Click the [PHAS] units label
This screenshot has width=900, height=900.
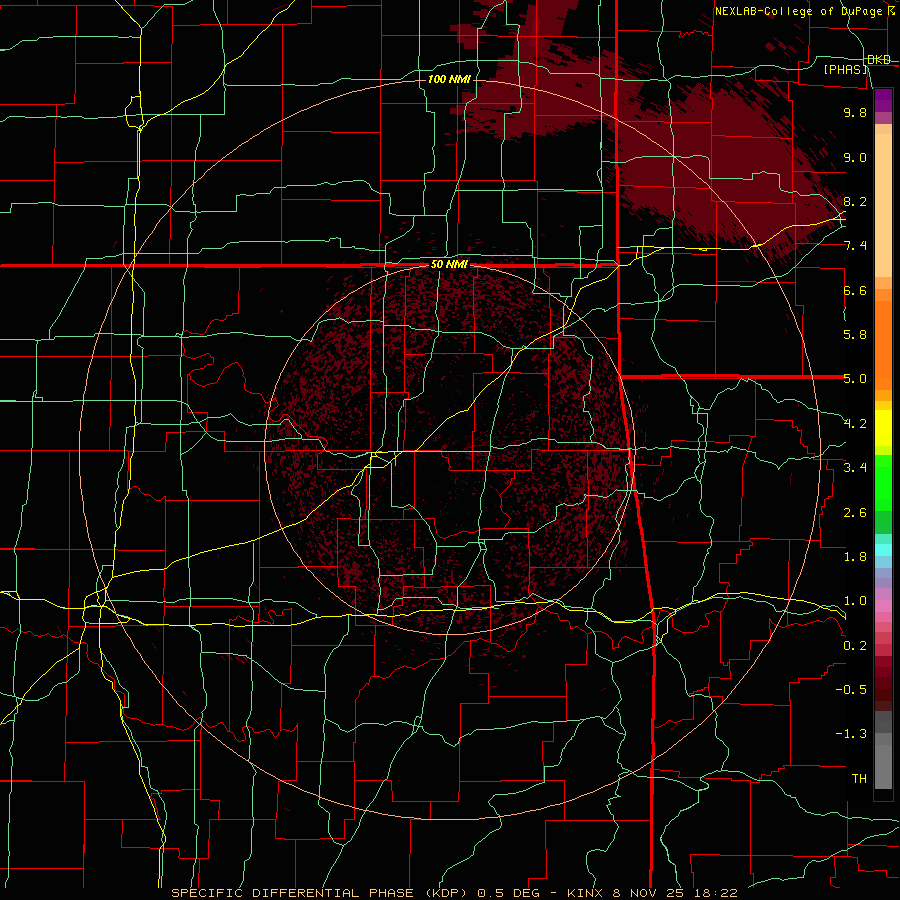(x=846, y=69)
